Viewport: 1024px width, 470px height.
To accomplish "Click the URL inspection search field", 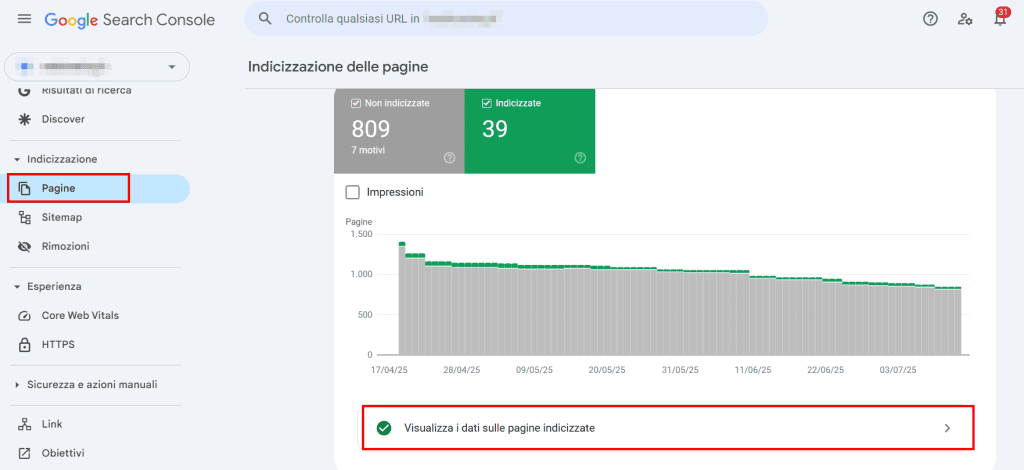I will point(506,19).
